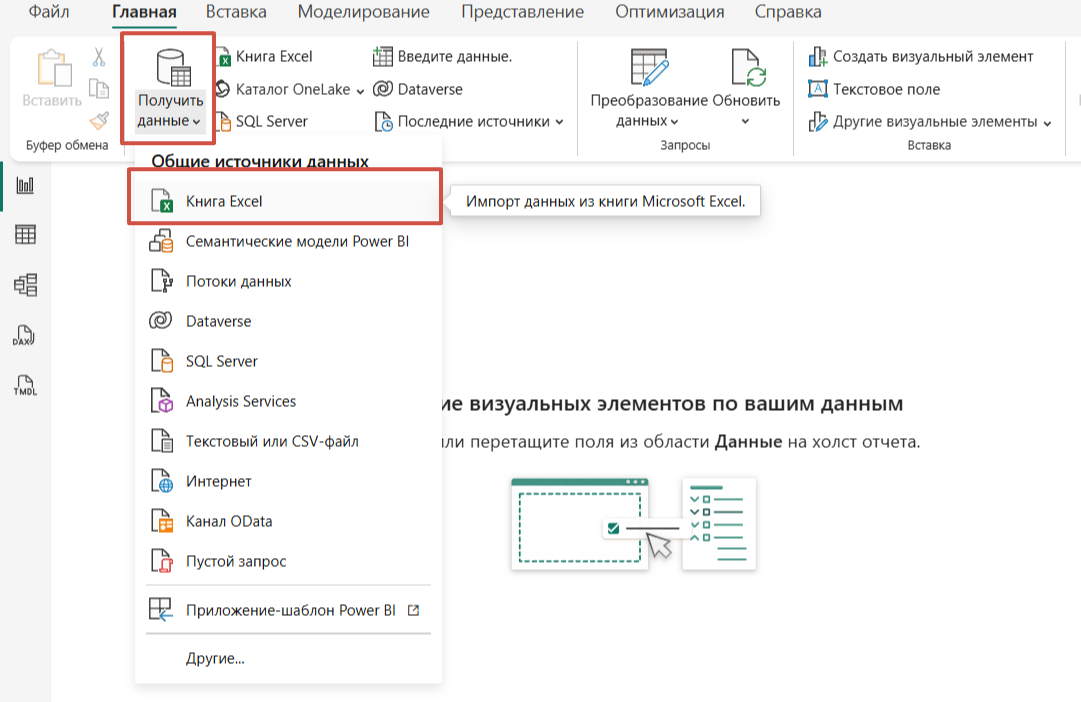Open the Преобразование данных dropdown
This screenshot has height=702, width=1081.
[x=647, y=89]
